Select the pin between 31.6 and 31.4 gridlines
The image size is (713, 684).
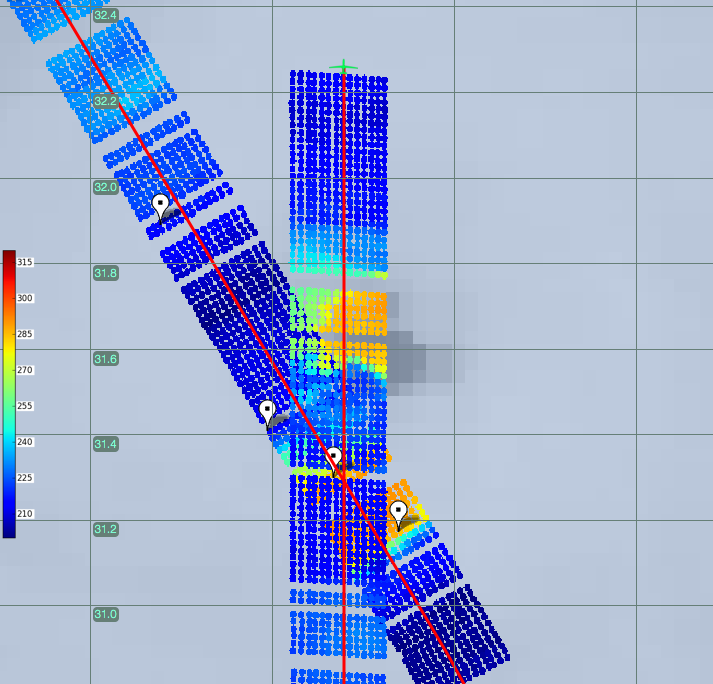tap(267, 410)
